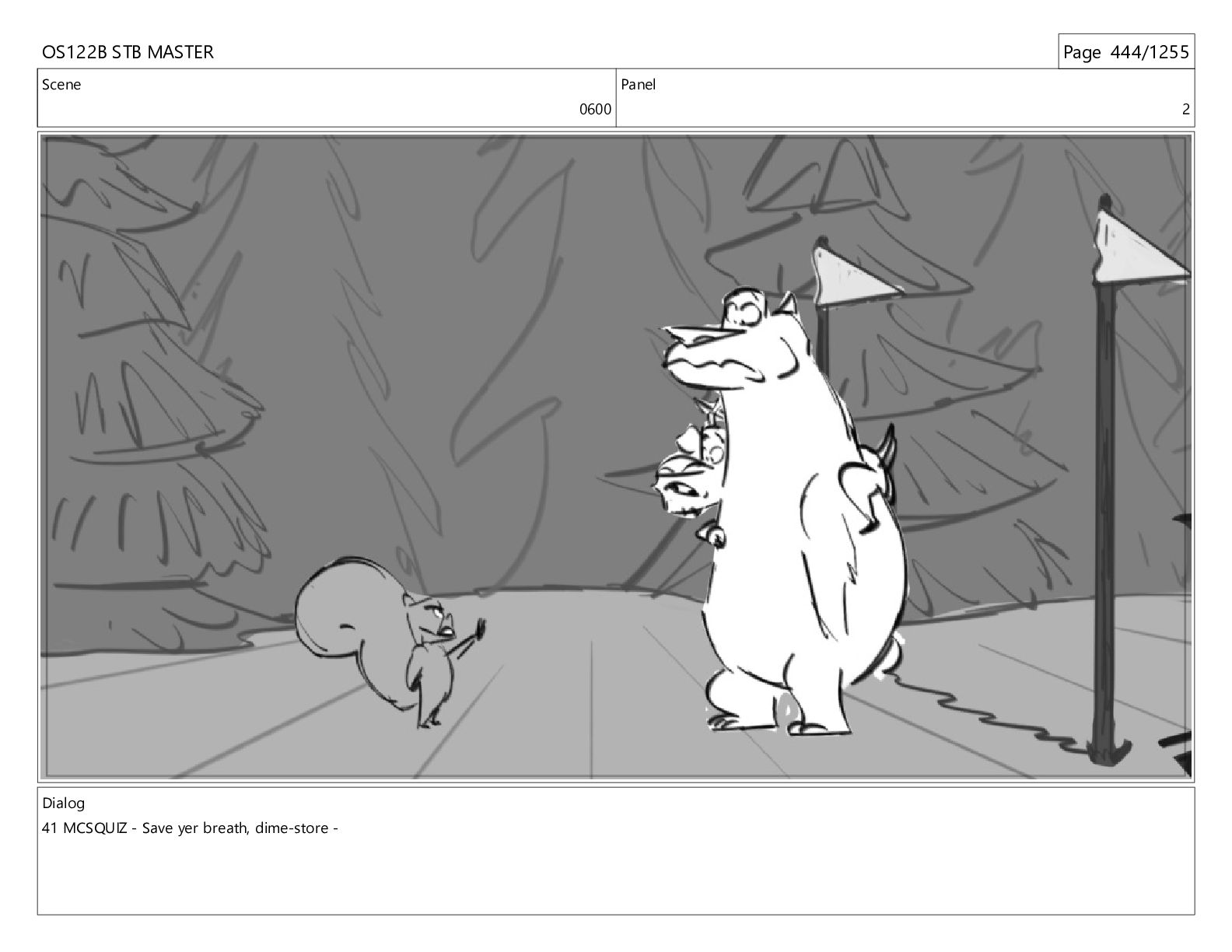1232x952 pixels.
Task: Click the 'Dialog' label
Action: coord(64,803)
